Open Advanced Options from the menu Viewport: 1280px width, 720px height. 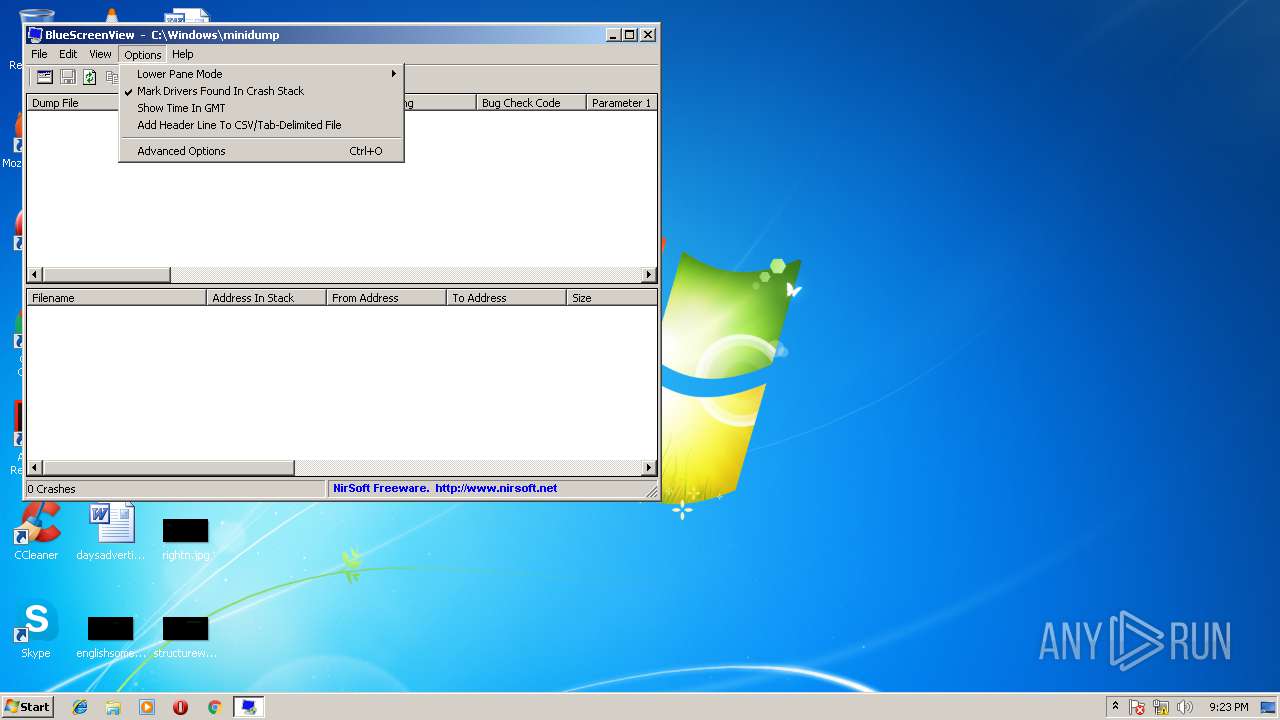[262, 151]
